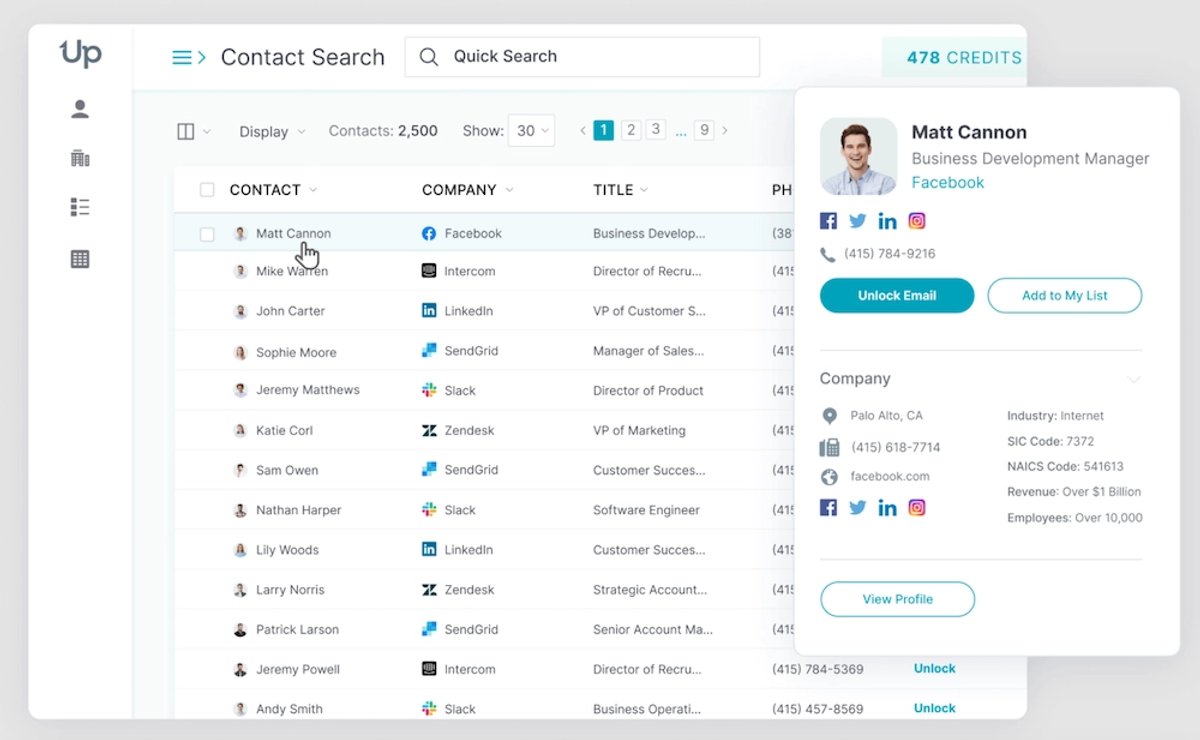Image resolution: width=1200 pixels, height=740 pixels.
Task: Click the View Profile button
Action: click(897, 599)
